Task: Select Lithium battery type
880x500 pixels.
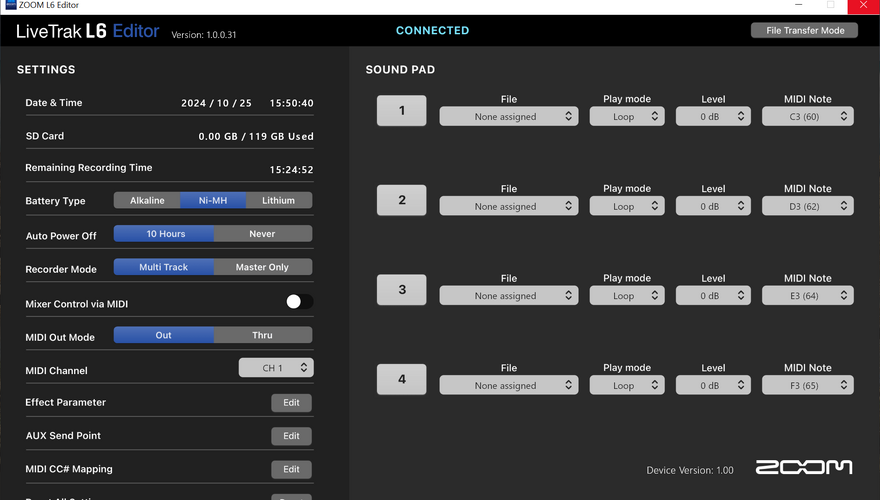Action: [278, 200]
